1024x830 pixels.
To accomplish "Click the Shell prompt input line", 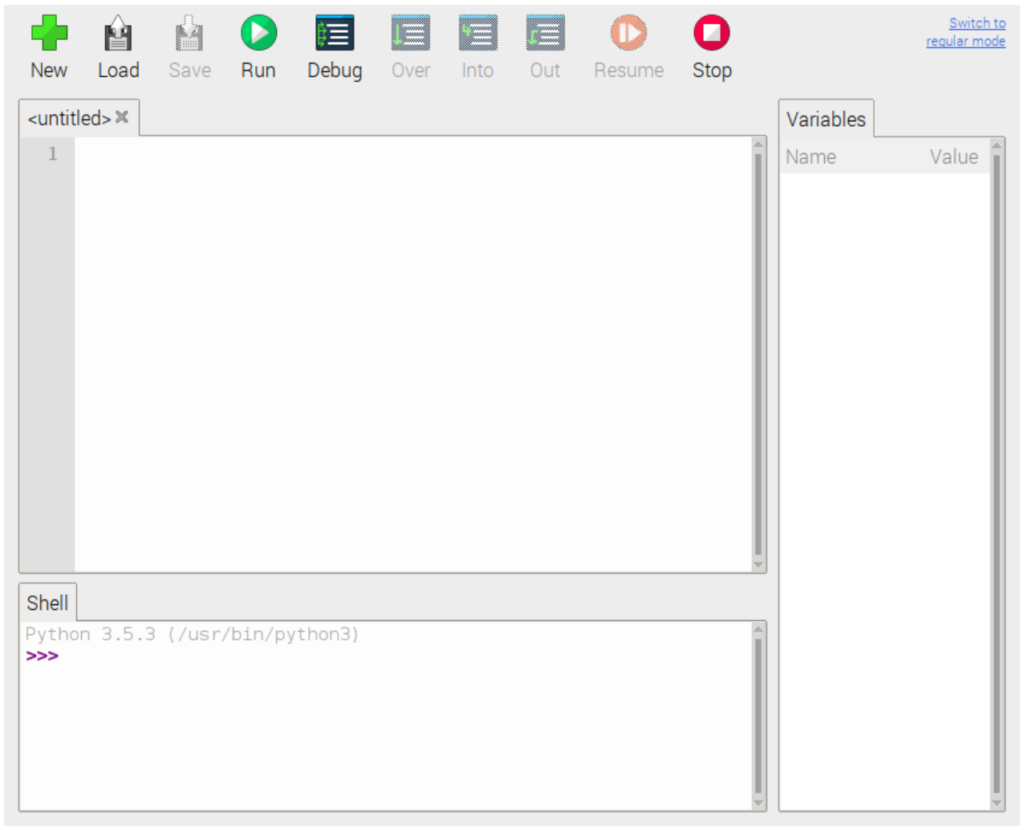I will click(385, 656).
